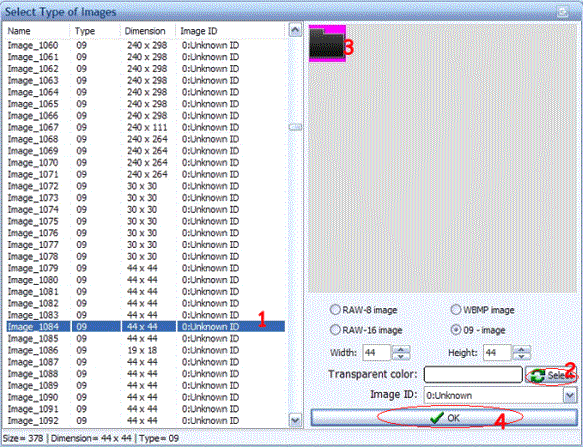583x447 pixels.
Task: Click the green checkmark on OK
Action: [x=437, y=418]
